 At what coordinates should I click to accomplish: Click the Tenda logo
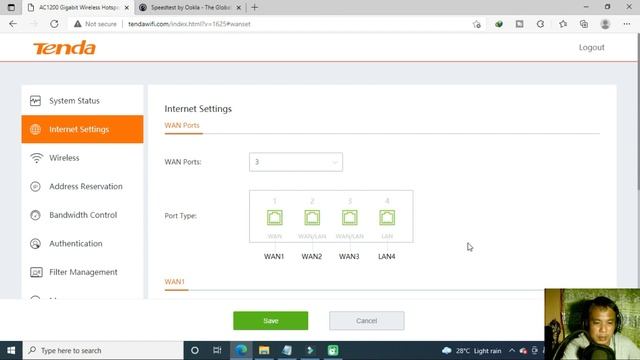coord(64,48)
